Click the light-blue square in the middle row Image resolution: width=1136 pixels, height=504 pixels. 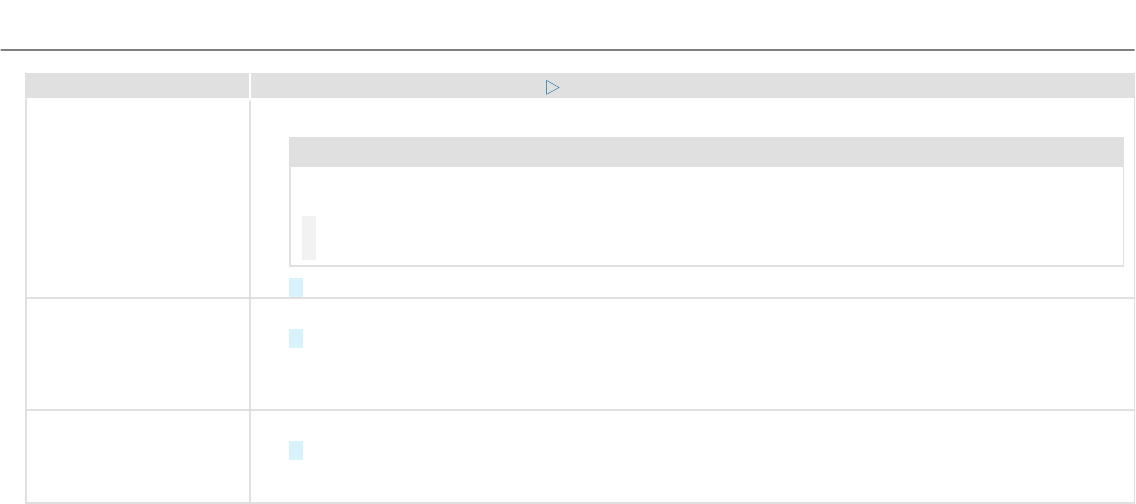296,338
